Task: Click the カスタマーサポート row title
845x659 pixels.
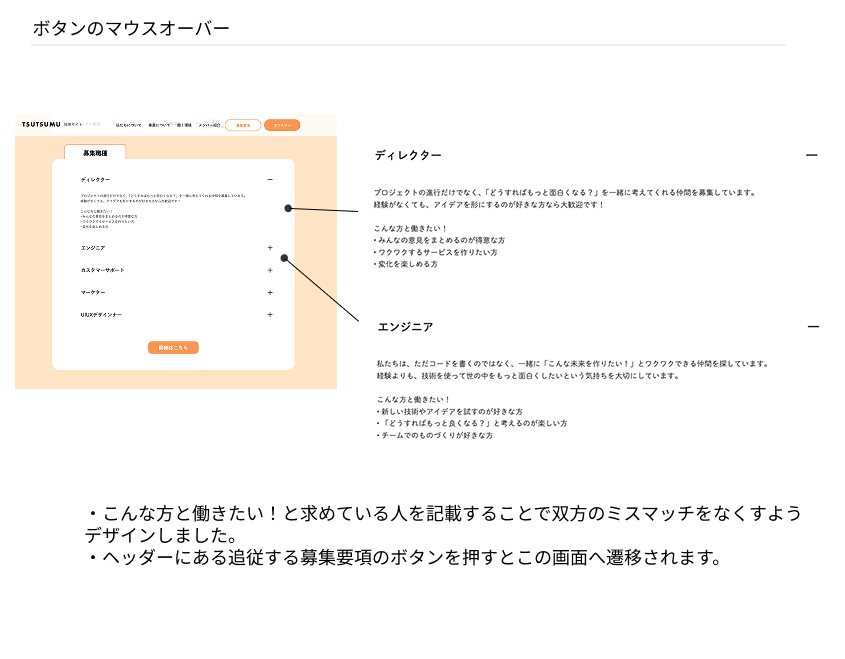Action: click(103, 270)
